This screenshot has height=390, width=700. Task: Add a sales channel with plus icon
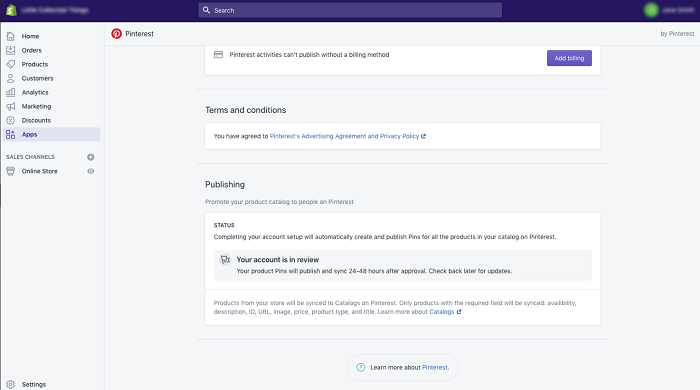[x=91, y=157]
